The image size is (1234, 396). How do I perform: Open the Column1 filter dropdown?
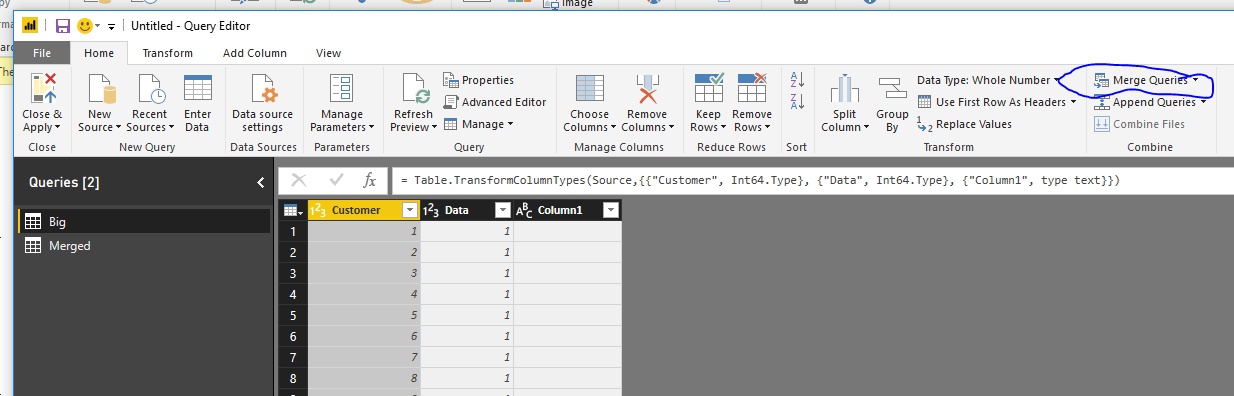pyautogui.click(x=610, y=210)
